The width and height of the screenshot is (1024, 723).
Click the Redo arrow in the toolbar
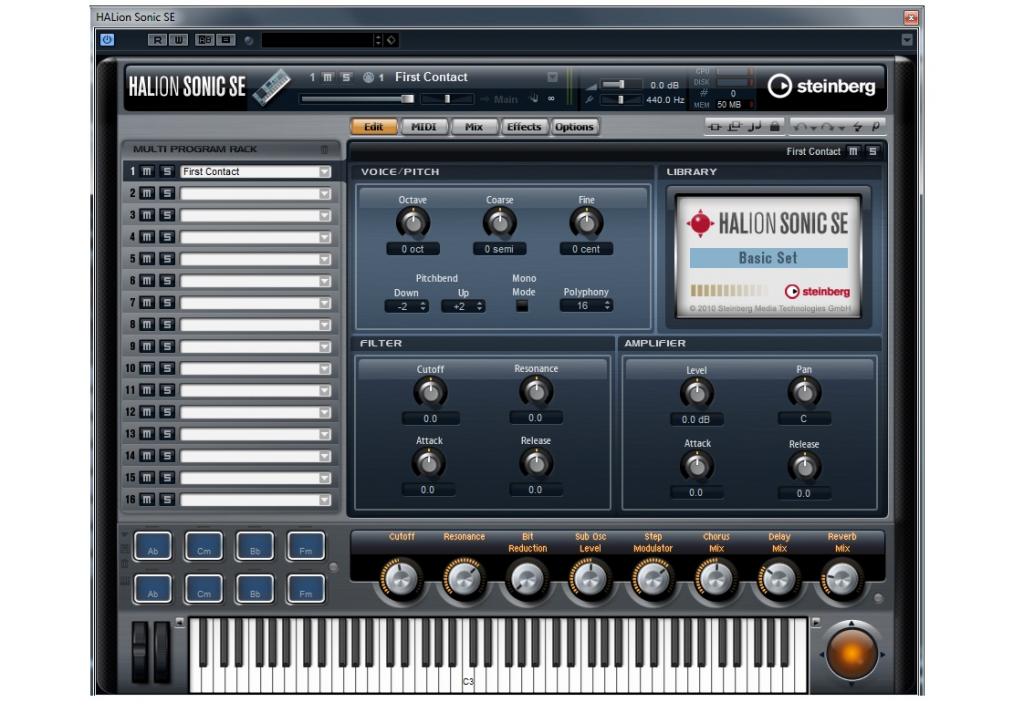(828, 127)
